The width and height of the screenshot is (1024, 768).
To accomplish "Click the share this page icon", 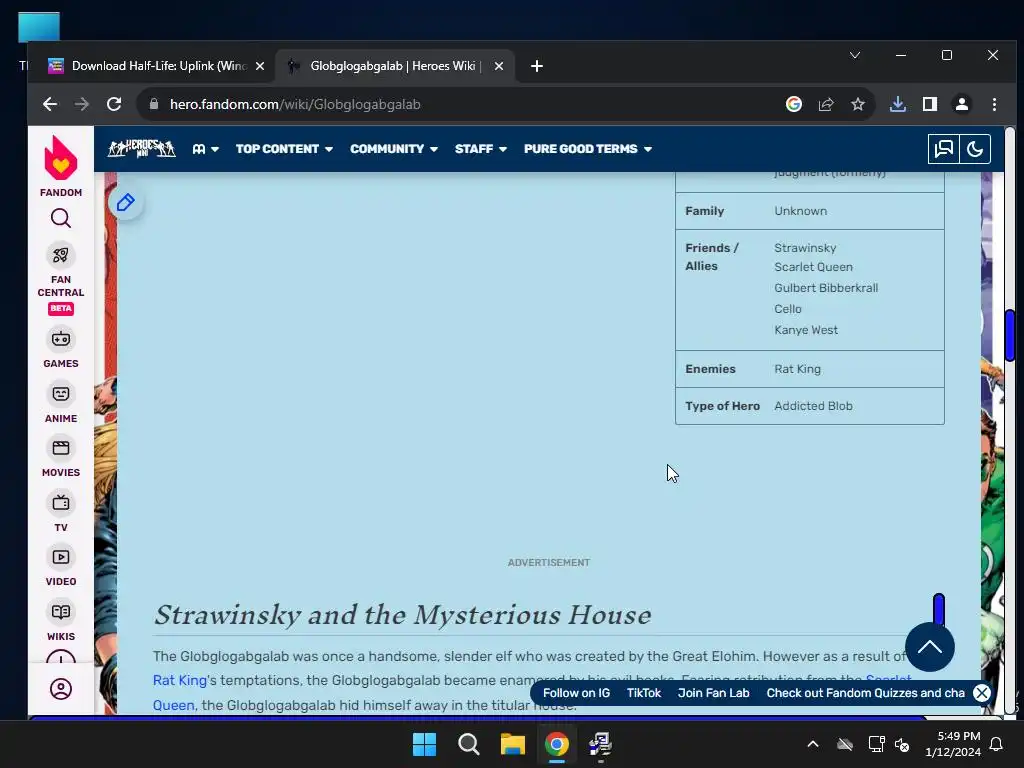I will click(x=826, y=104).
